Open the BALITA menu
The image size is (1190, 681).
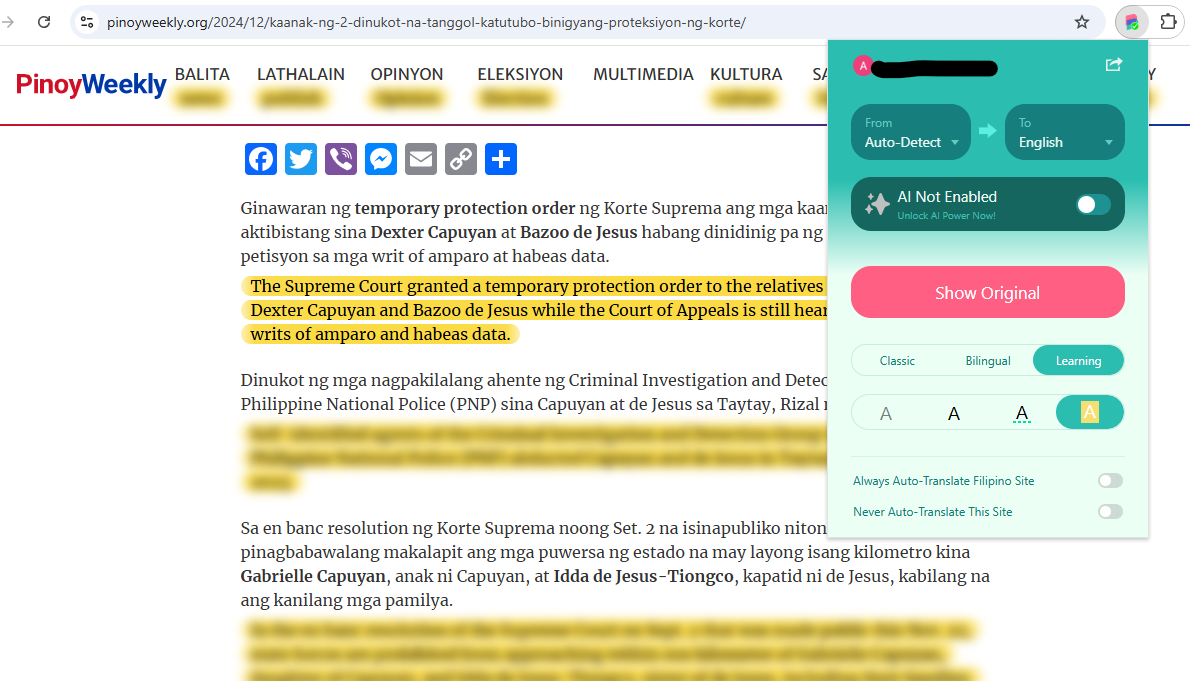click(x=202, y=74)
